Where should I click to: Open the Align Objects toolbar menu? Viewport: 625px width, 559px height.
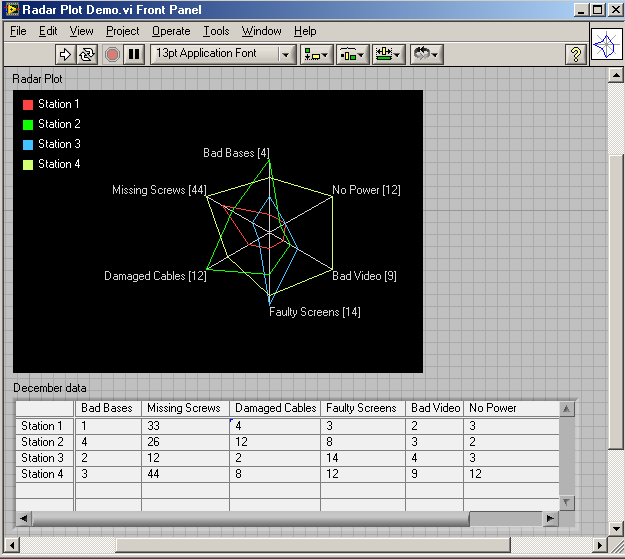pos(316,54)
